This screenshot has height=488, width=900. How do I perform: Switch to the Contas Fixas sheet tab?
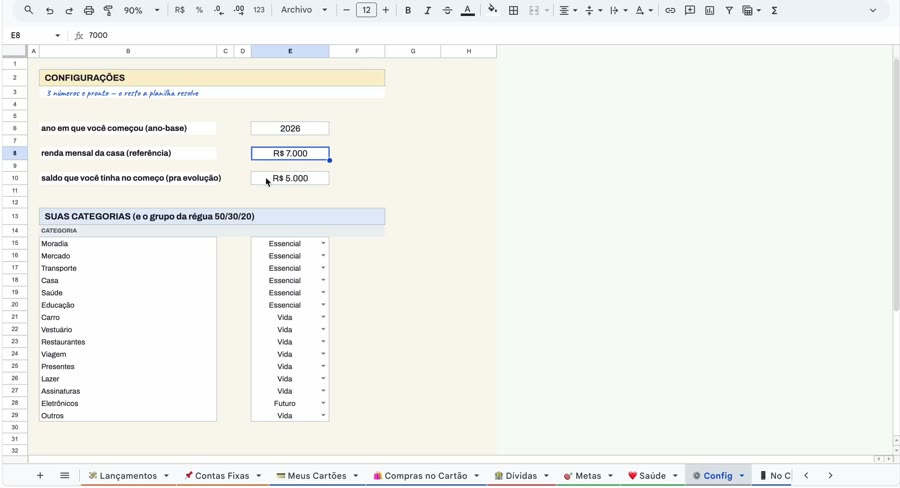222,476
